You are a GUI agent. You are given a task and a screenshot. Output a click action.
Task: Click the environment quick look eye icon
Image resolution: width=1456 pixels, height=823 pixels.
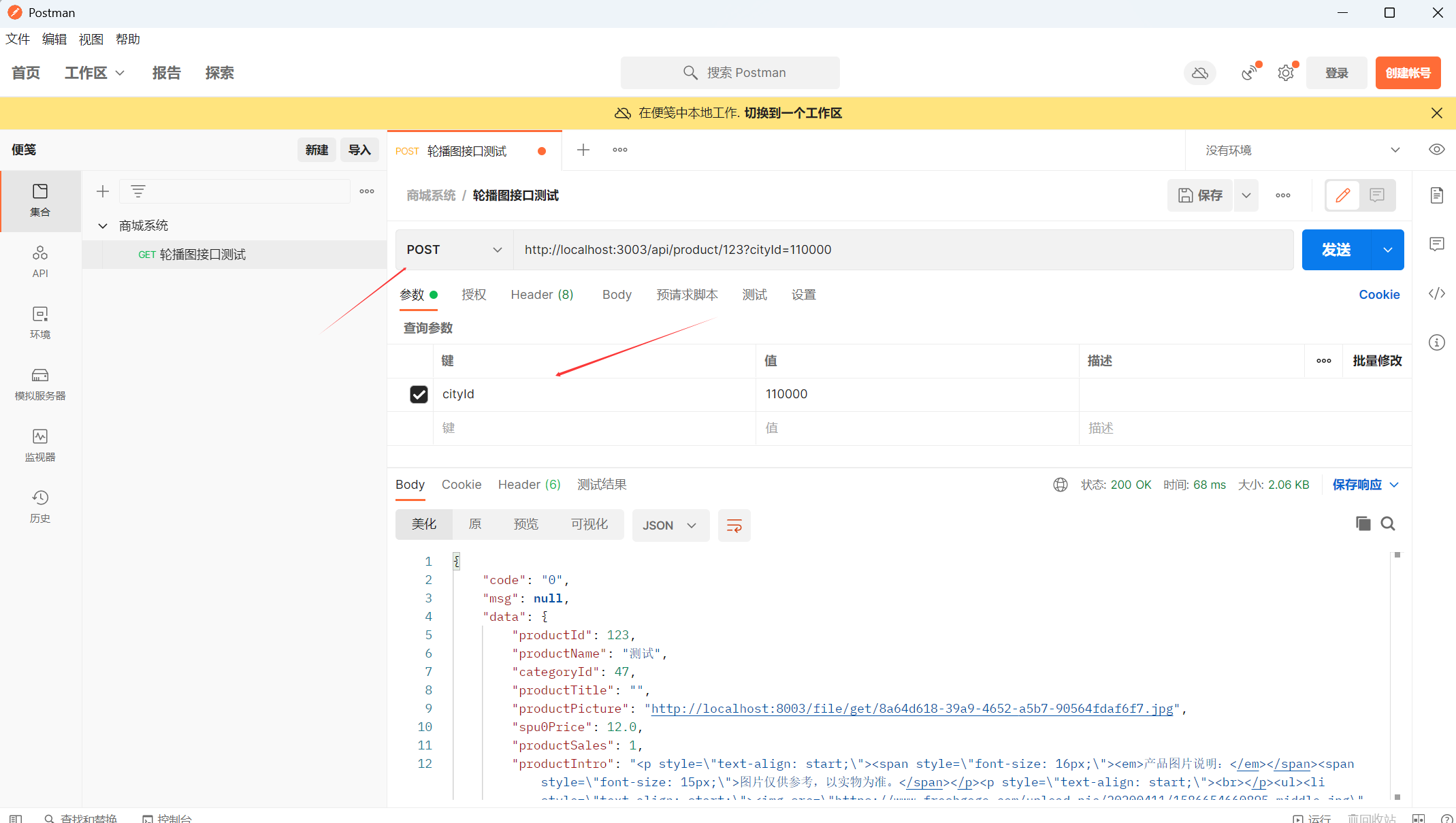pyautogui.click(x=1436, y=150)
